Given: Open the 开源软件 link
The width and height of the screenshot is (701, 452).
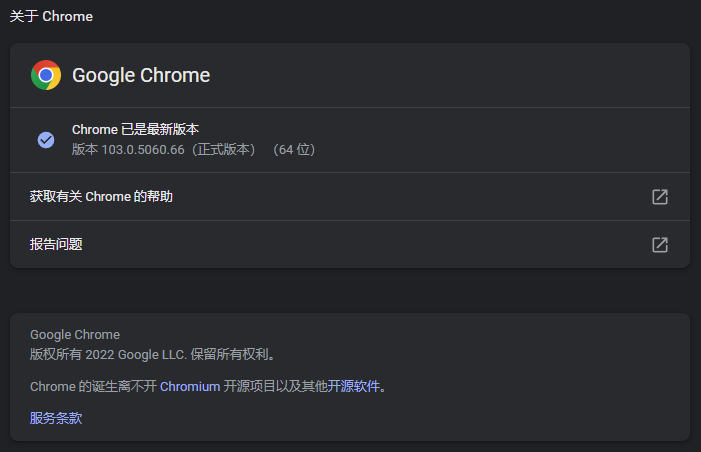Looking at the screenshot, I should 354,386.
